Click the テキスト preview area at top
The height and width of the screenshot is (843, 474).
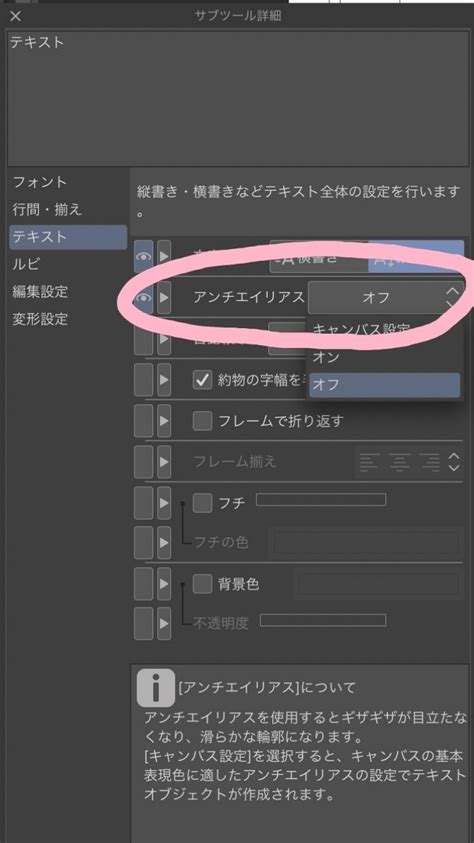[x=237, y=98]
